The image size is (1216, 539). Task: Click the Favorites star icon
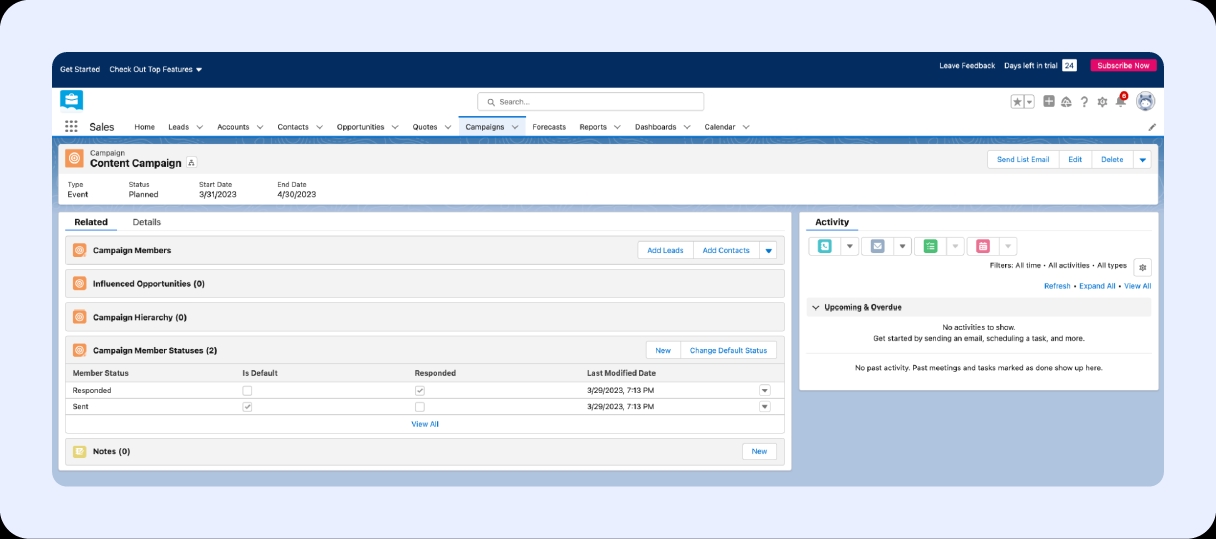pyautogui.click(x=1017, y=101)
